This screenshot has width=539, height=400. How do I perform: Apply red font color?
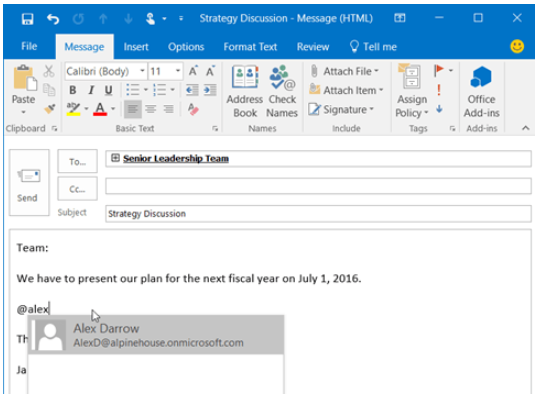click(100, 109)
